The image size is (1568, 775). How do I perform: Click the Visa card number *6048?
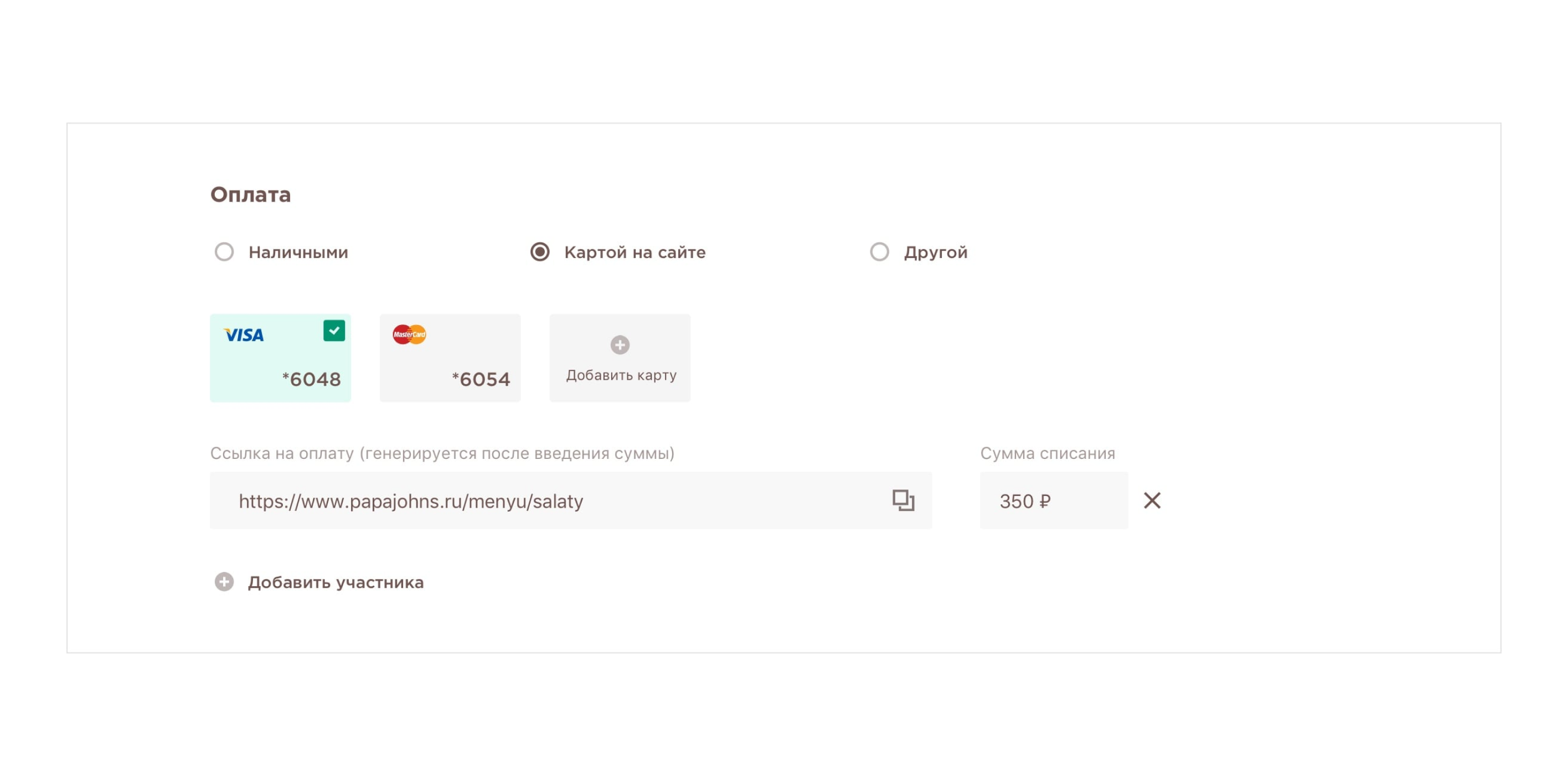312,379
